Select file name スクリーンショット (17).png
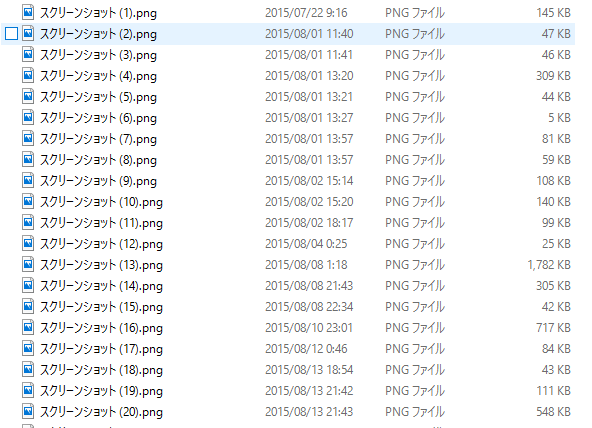 [x=101, y=349]
